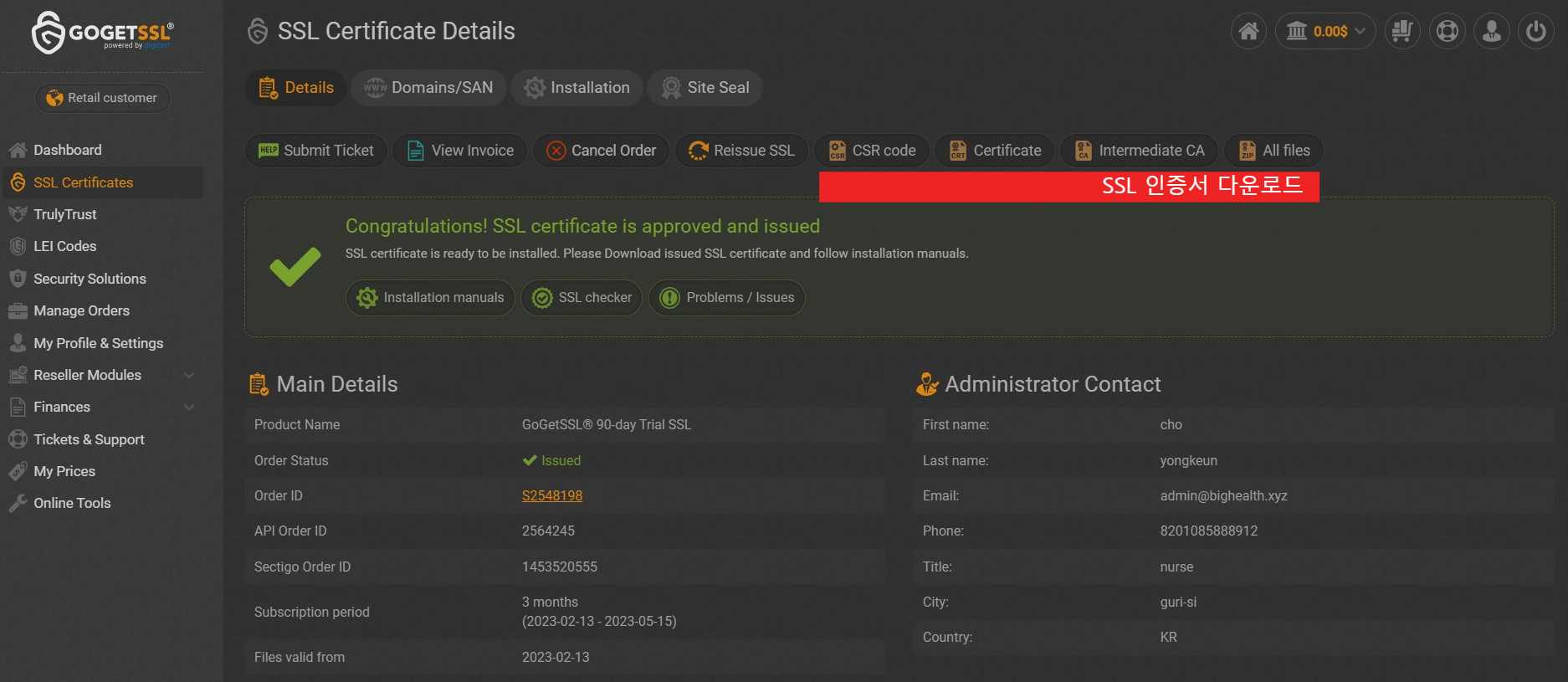This screenshot has width=1568, height=682.
Task: Switch to the Details tab
Action: (295, 88)
